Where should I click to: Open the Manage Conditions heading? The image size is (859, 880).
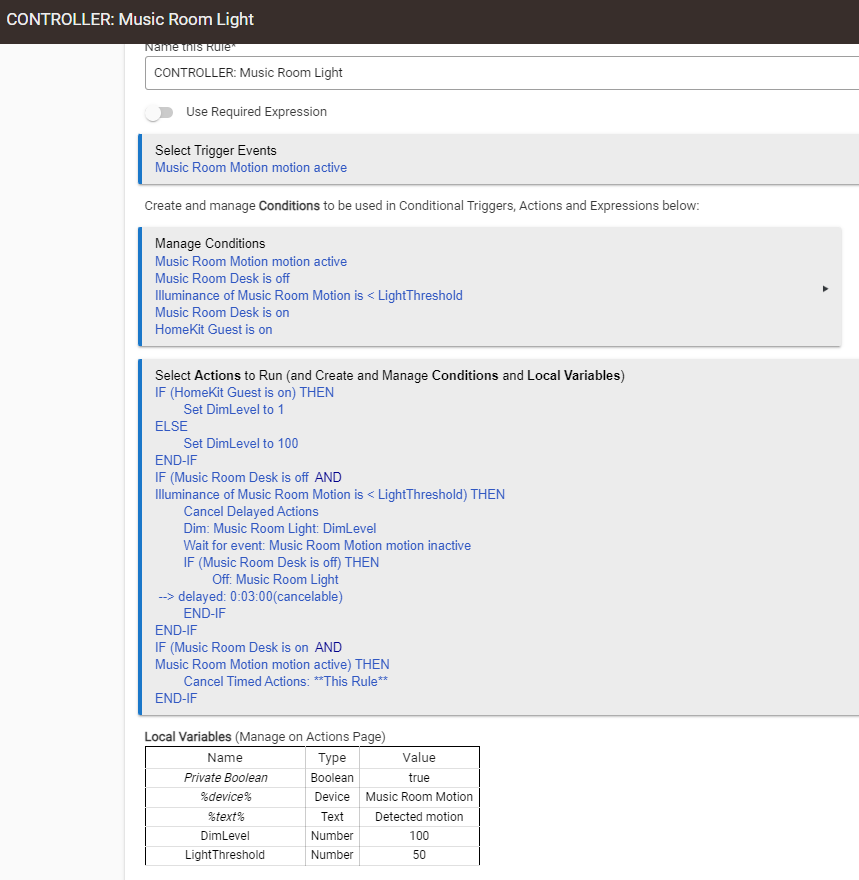210,243
